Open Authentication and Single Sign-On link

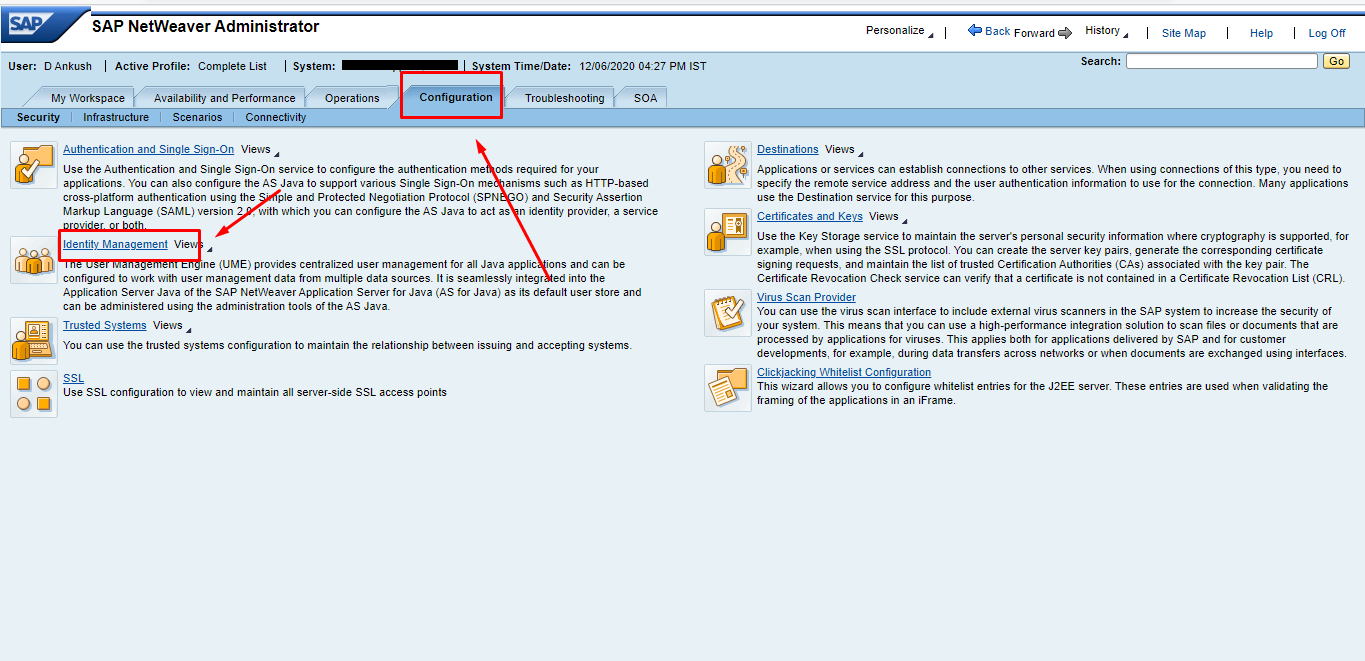[148, 149]
